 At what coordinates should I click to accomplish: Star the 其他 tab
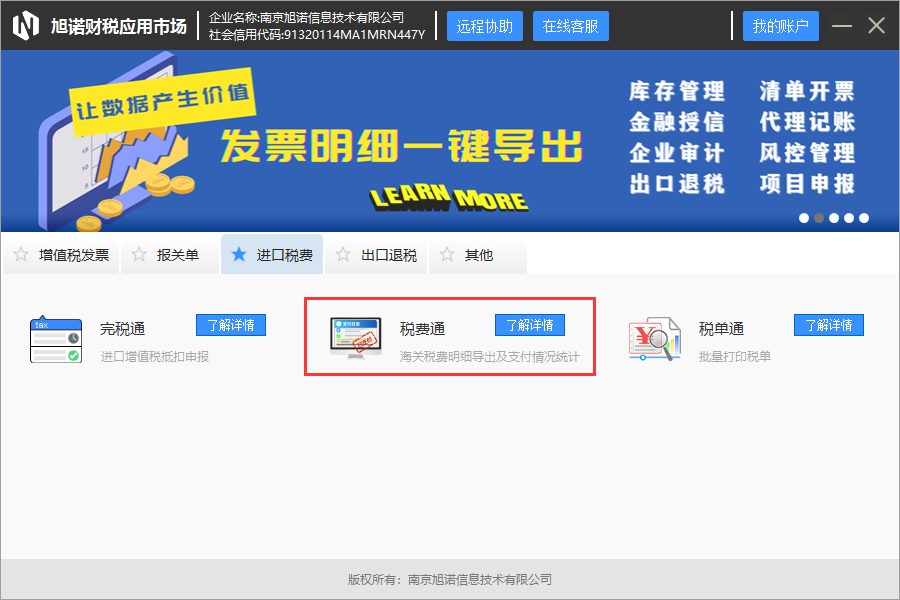[447, 254]
